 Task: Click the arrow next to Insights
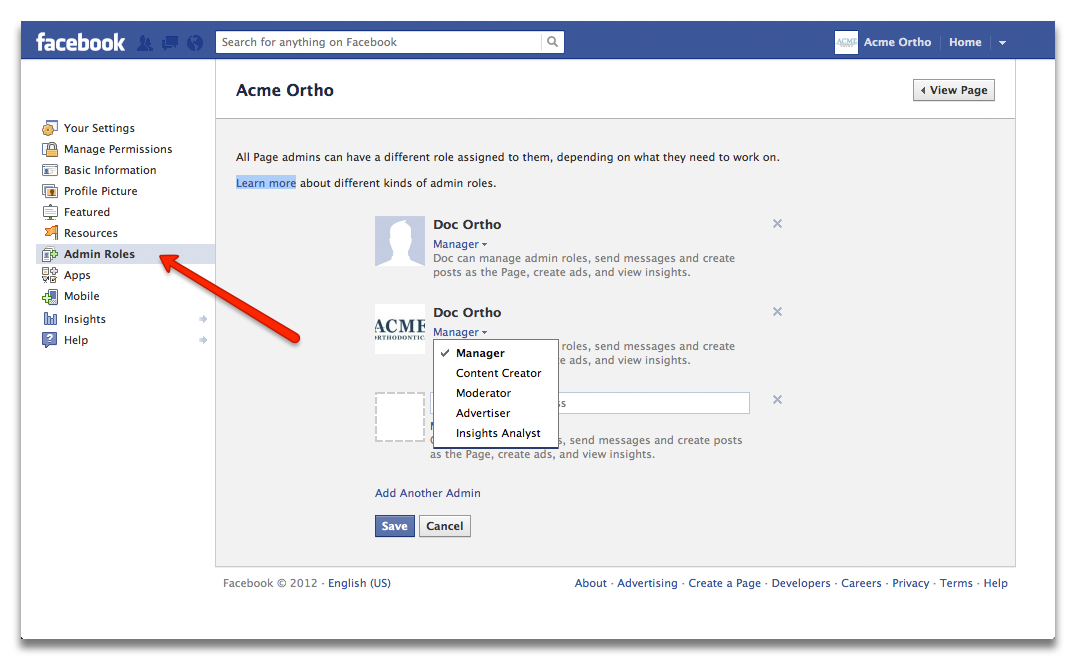(203, 319)
